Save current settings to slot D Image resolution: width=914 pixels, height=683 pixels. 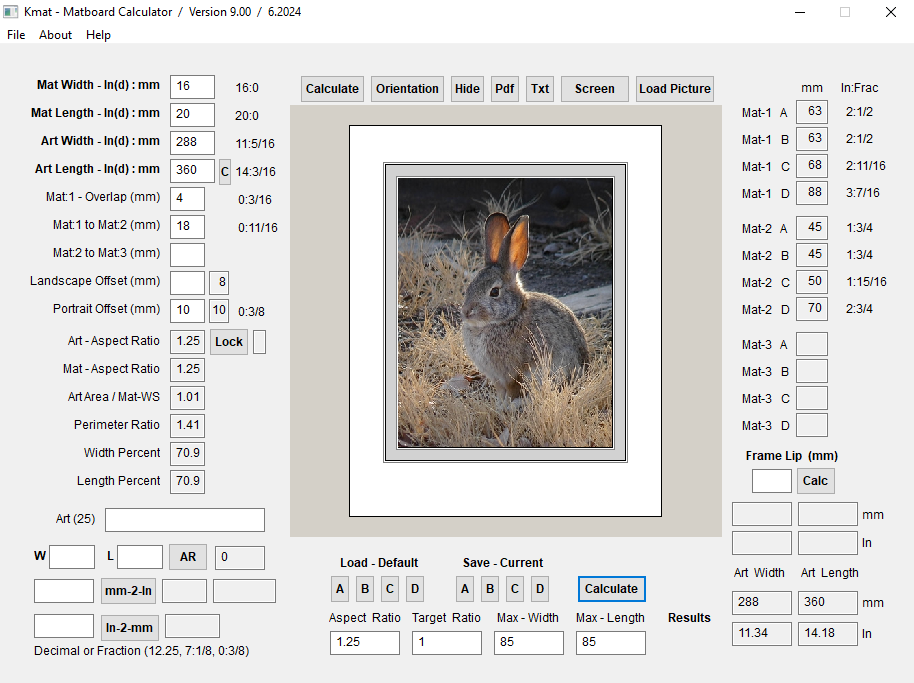click(x=539, y=589)
